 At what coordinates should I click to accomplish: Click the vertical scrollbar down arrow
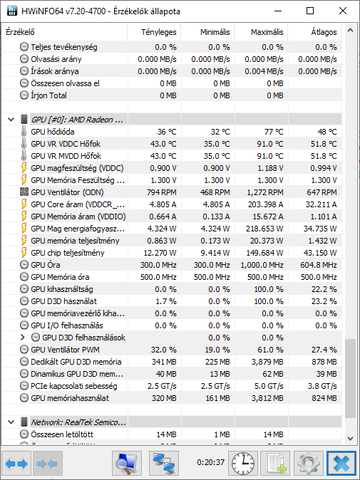[350, 438]
